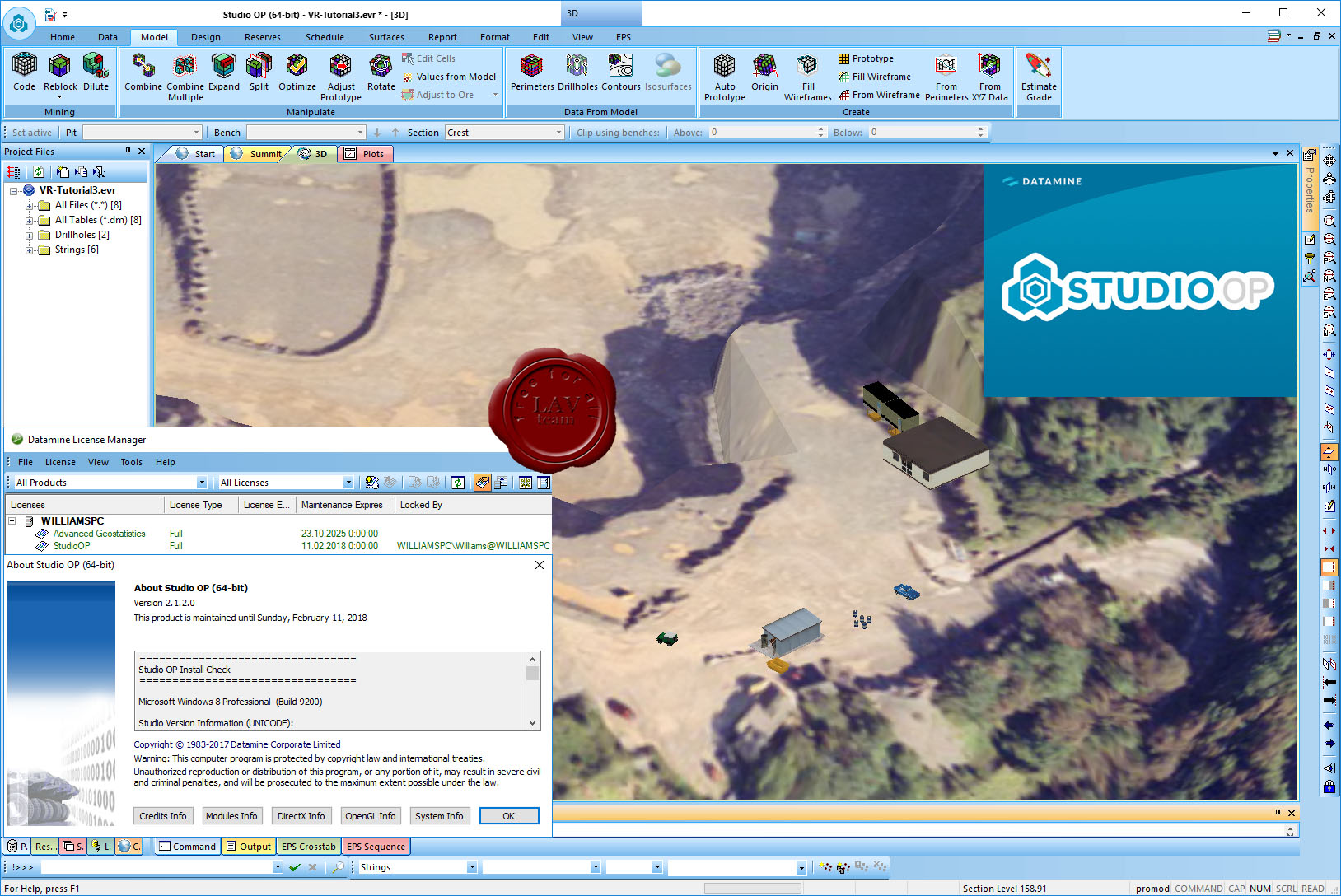Image resolution: width=1341 pixels, height=896 pixels.
Task: Click Drillholes in Data From Model
Action: (x=577, y=72)
